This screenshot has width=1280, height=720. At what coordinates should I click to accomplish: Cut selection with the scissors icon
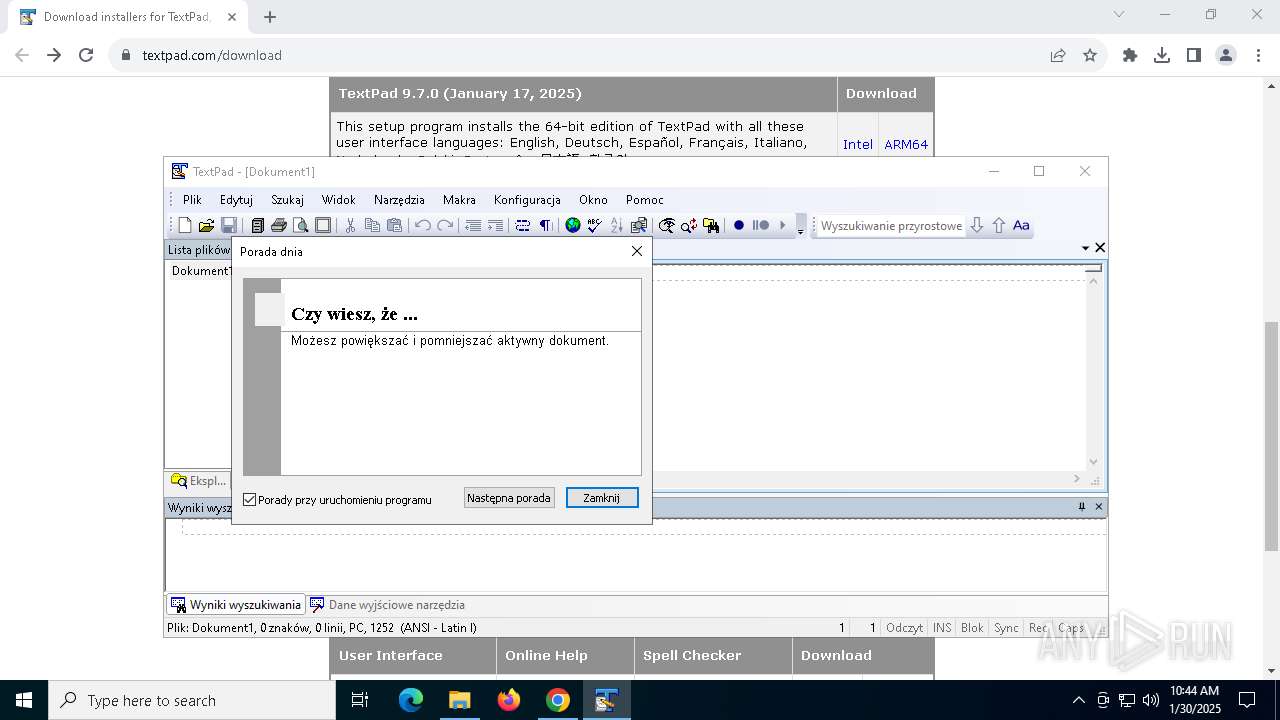(x=350, y=225)
